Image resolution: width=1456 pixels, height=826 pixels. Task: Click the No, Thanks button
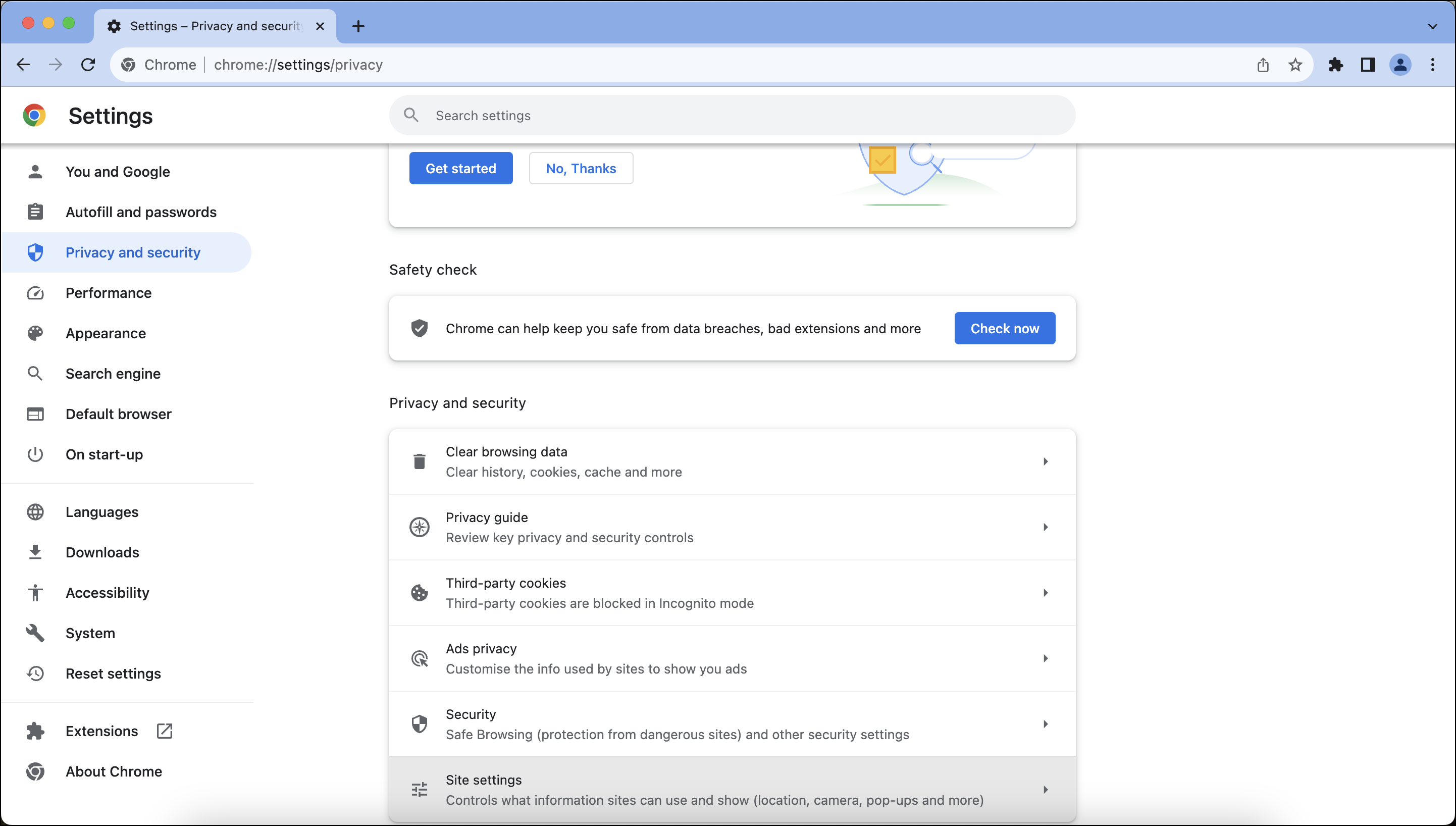581,168
